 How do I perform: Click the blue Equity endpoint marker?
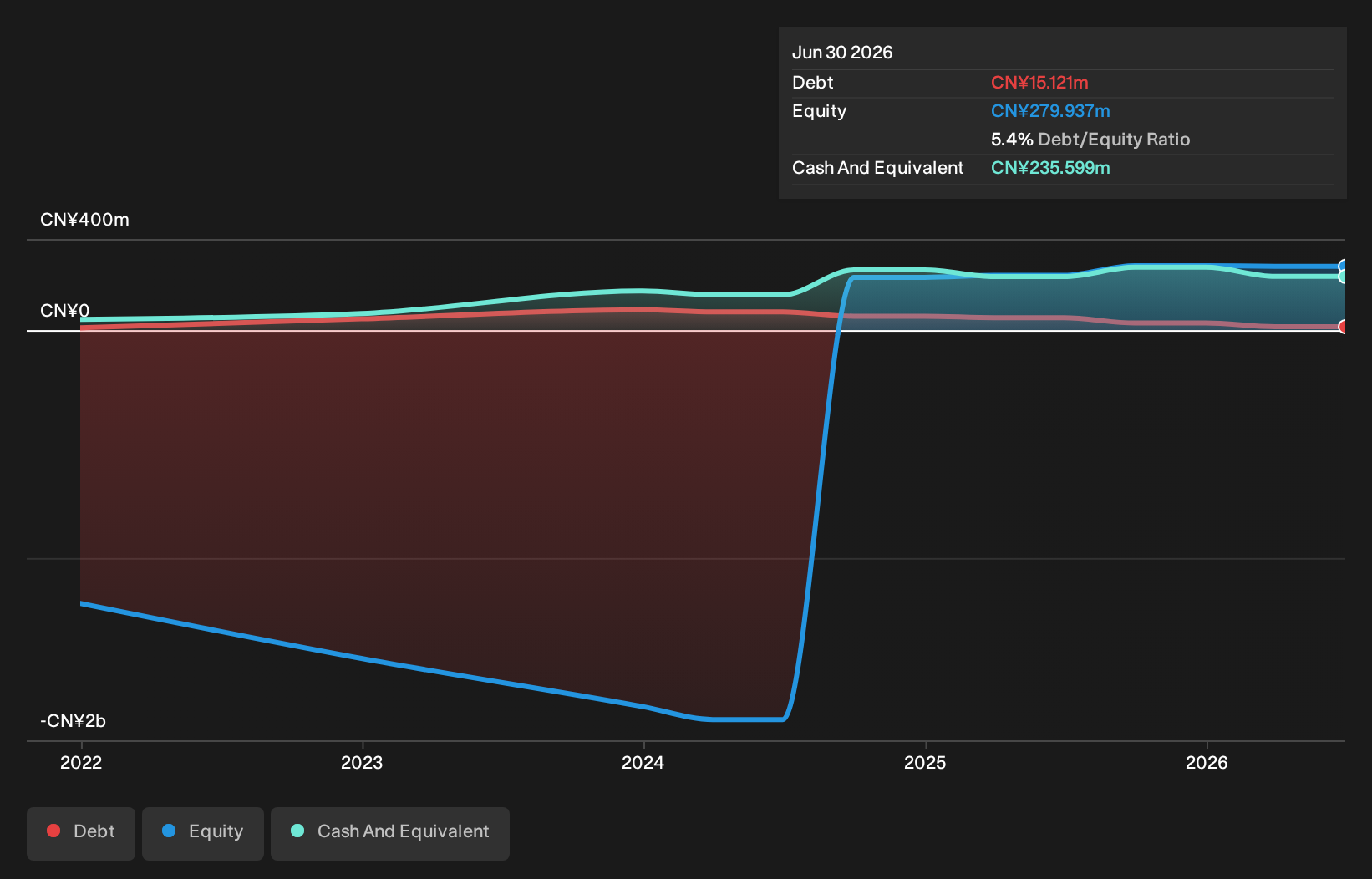click(x=1343, y=267)
